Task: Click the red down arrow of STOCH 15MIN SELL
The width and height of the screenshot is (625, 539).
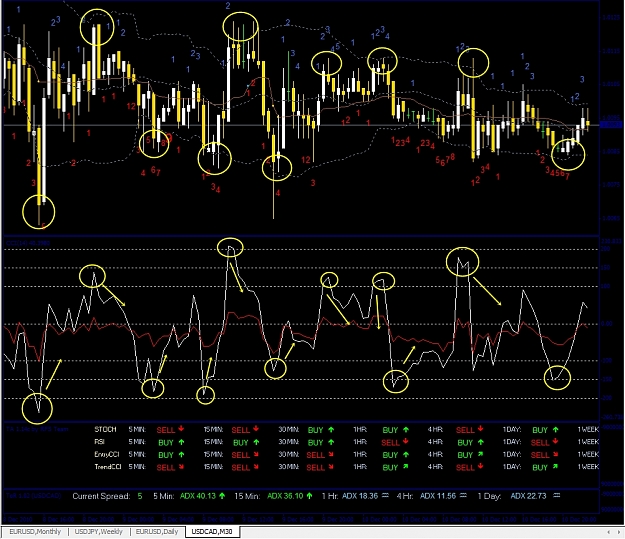Action: pos(256,429)
